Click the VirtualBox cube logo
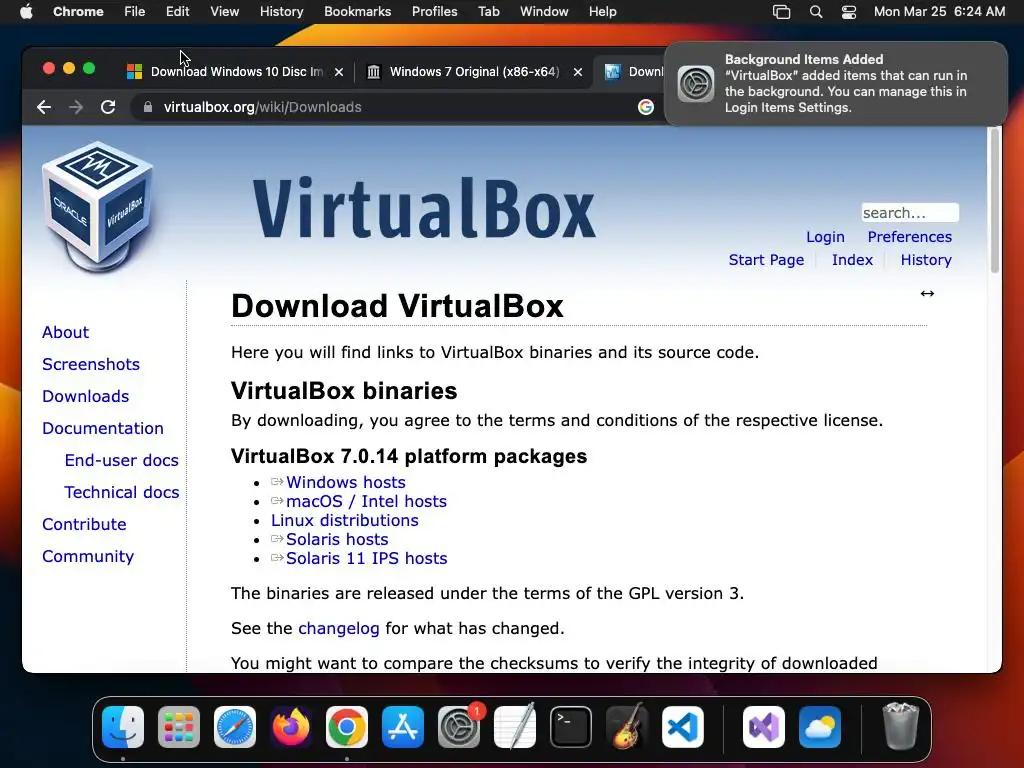1024x768 pixels. 98,206
